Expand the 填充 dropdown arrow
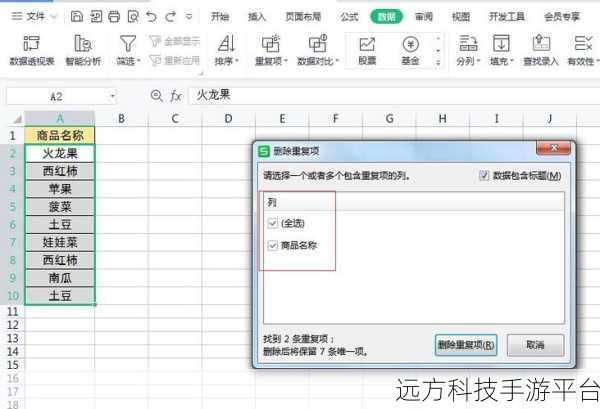600x409 pixels. point(512,61)
